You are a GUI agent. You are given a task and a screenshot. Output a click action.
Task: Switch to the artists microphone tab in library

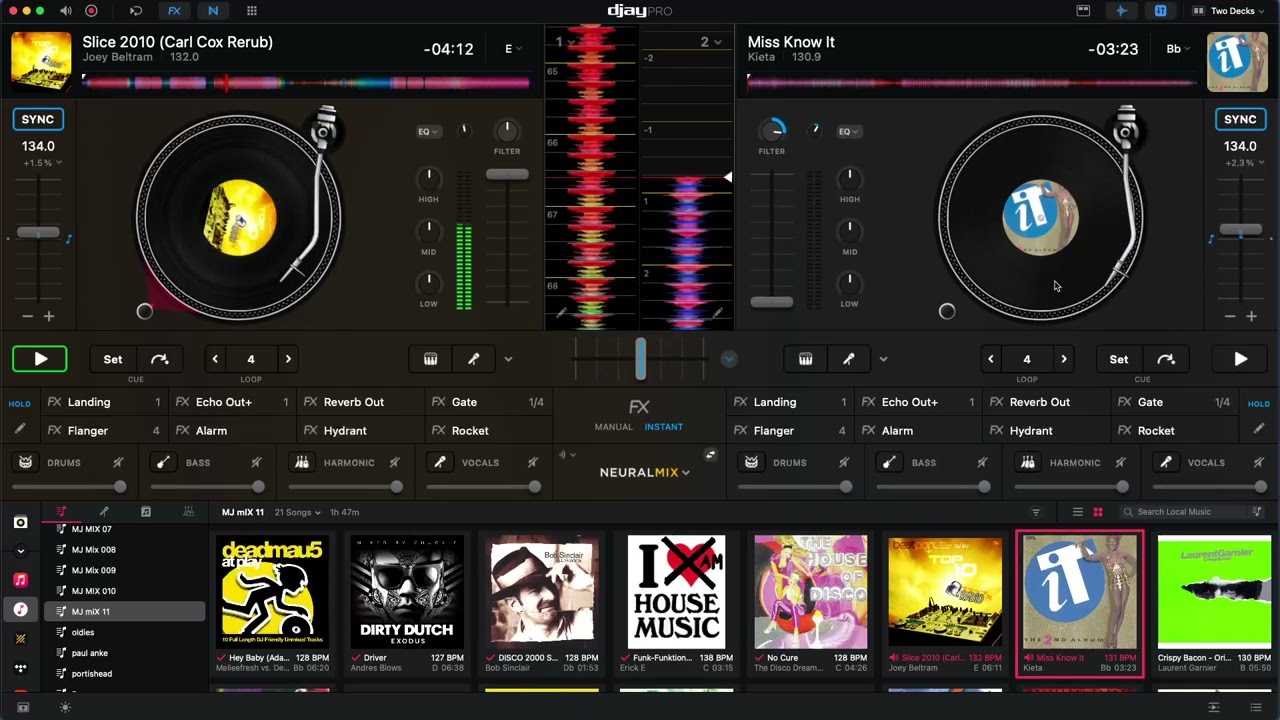tap(104, 512)
